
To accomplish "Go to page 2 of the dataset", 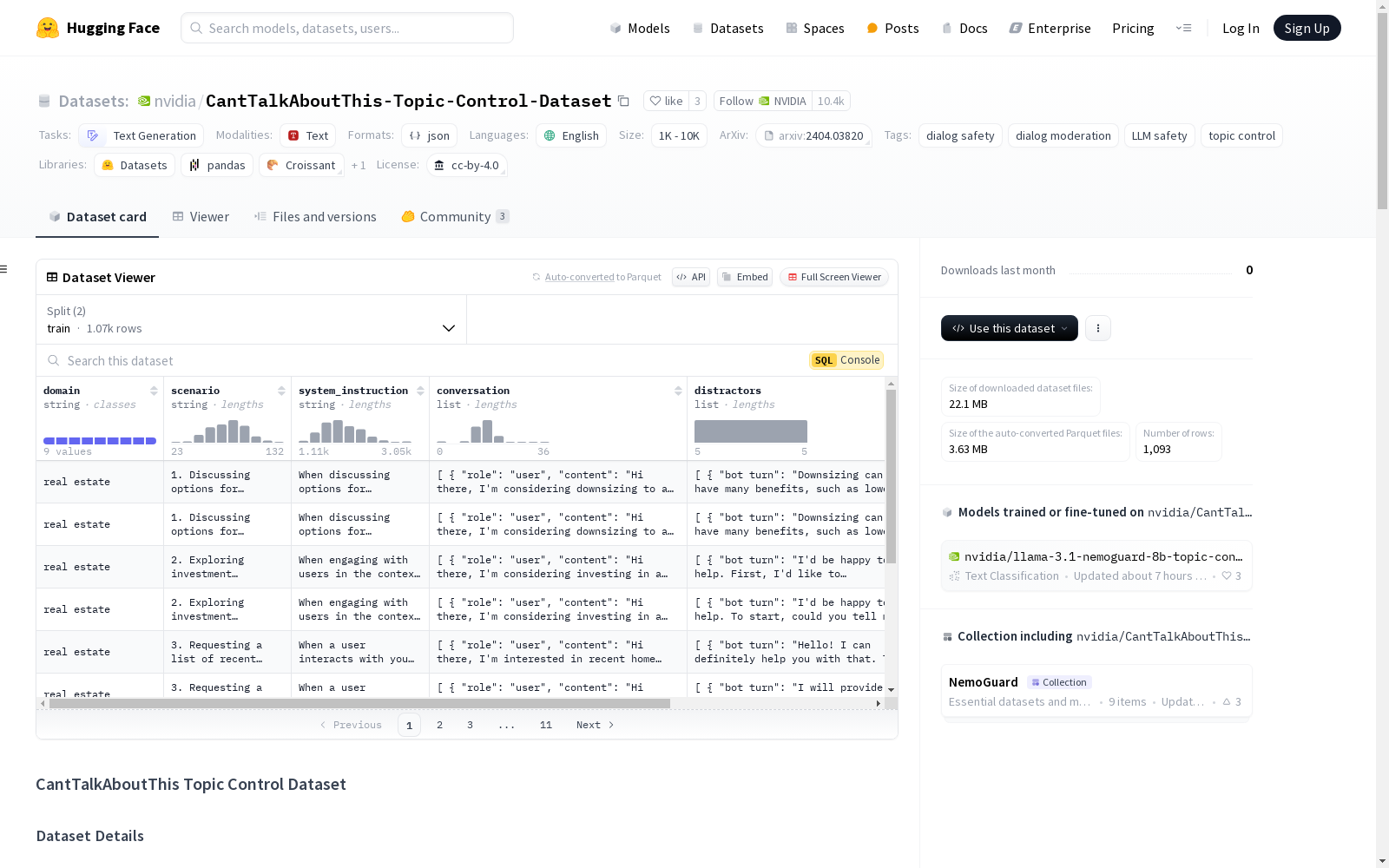I will [439, 725].
